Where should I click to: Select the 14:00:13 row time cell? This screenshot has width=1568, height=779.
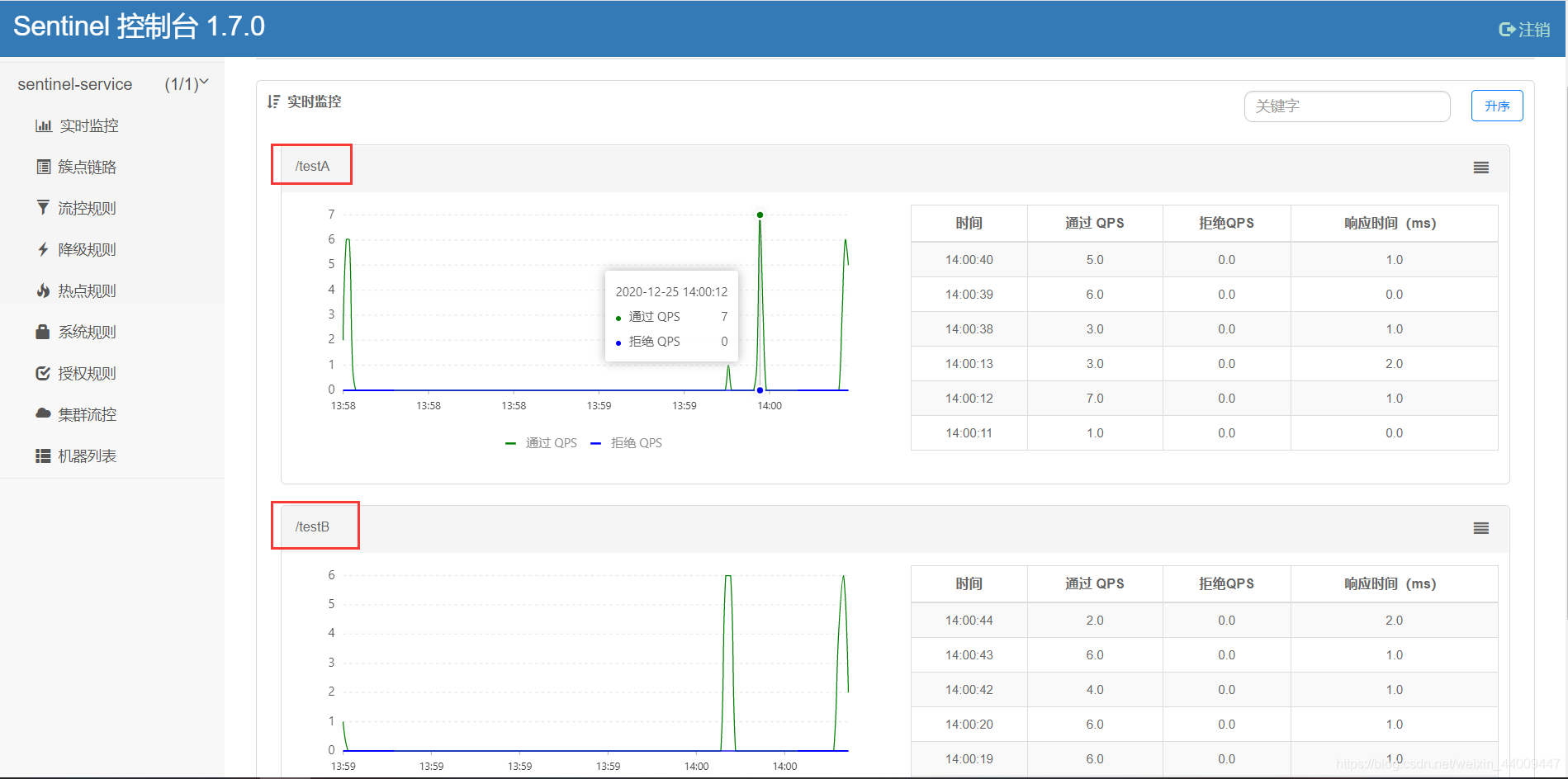[x=969, y=364]
